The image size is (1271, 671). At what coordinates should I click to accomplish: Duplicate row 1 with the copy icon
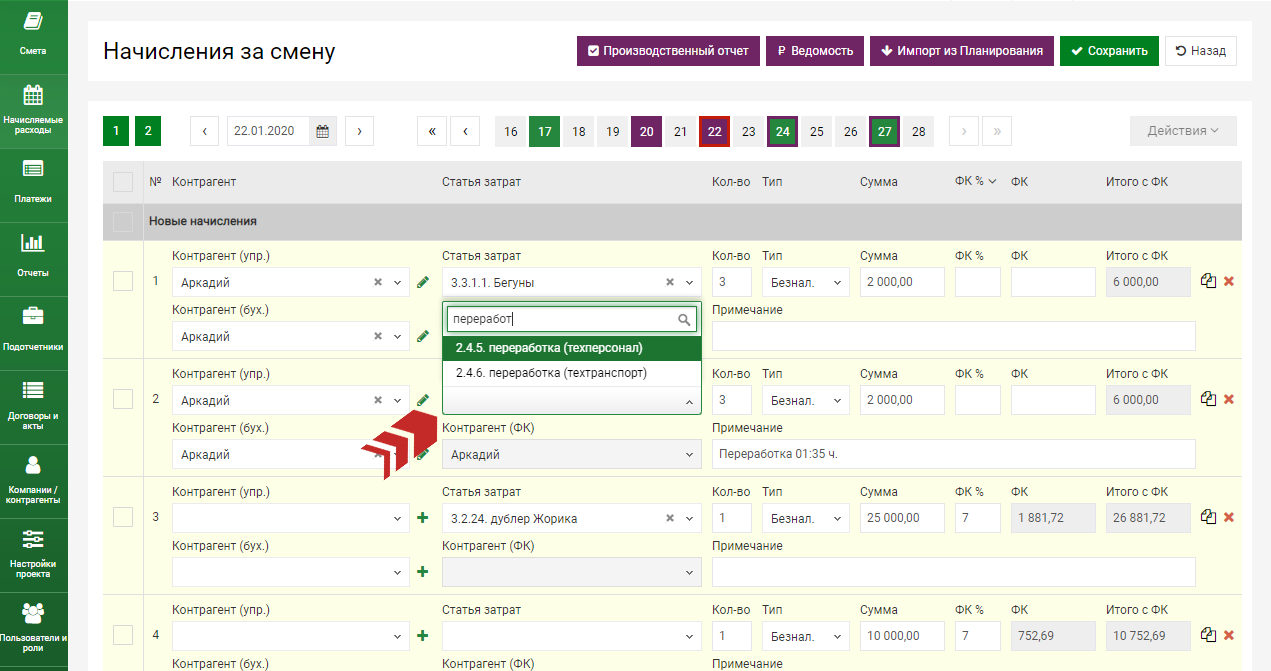click(x=1208, y=282)
